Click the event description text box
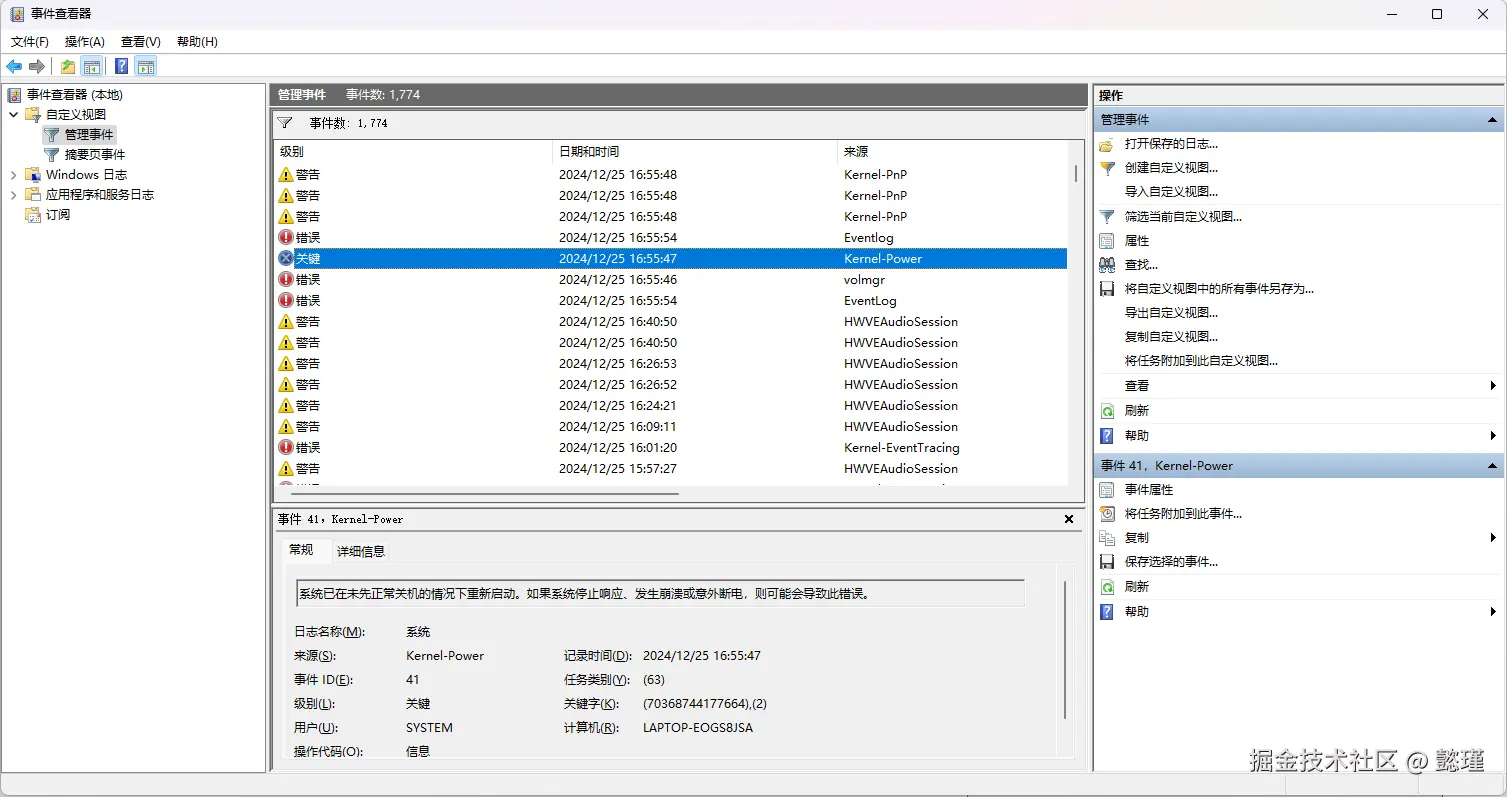Viewport: 1507px width, 797px height. (x=660, y=593)
